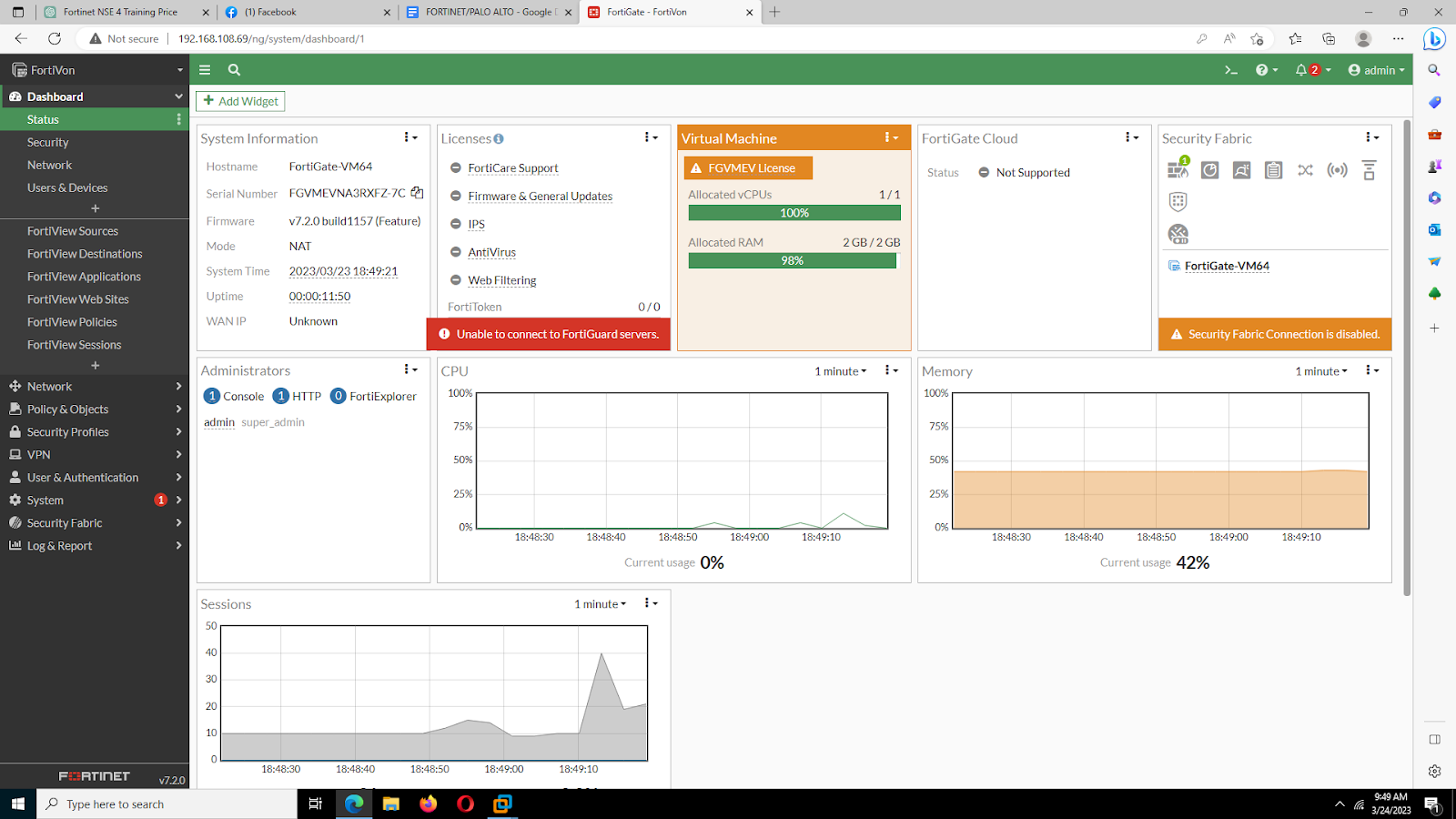This screenshot has width=1456, height=819.
Task: Change Memory graph 1 minute interval dropdown
Action: (x=1320, y=371)
